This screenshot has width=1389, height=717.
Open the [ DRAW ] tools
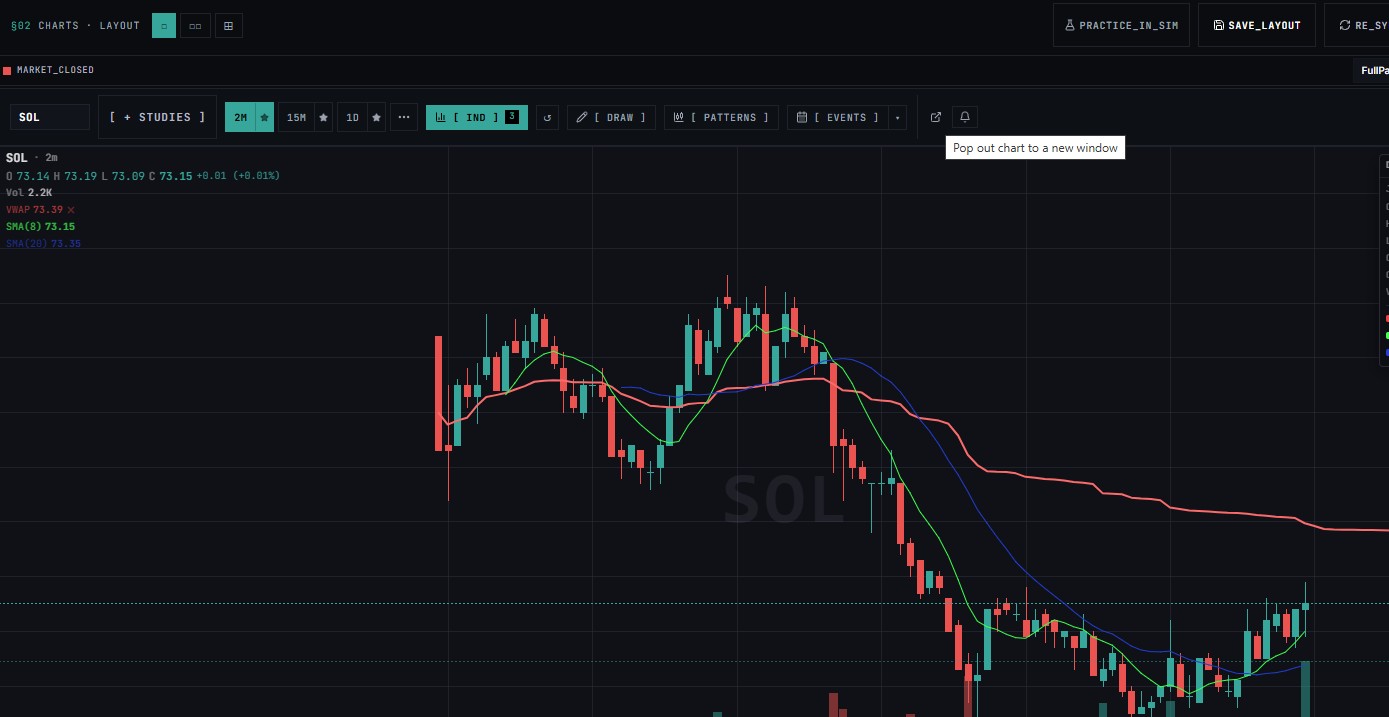pos(612,117)
